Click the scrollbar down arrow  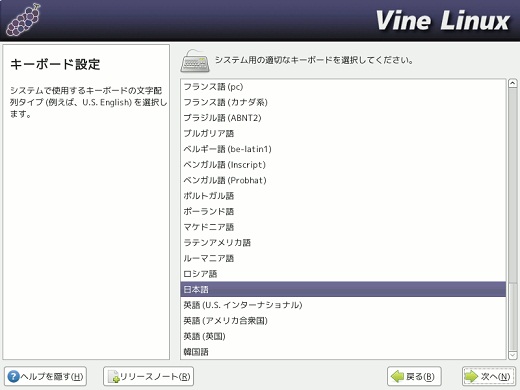tap(513, 355)
